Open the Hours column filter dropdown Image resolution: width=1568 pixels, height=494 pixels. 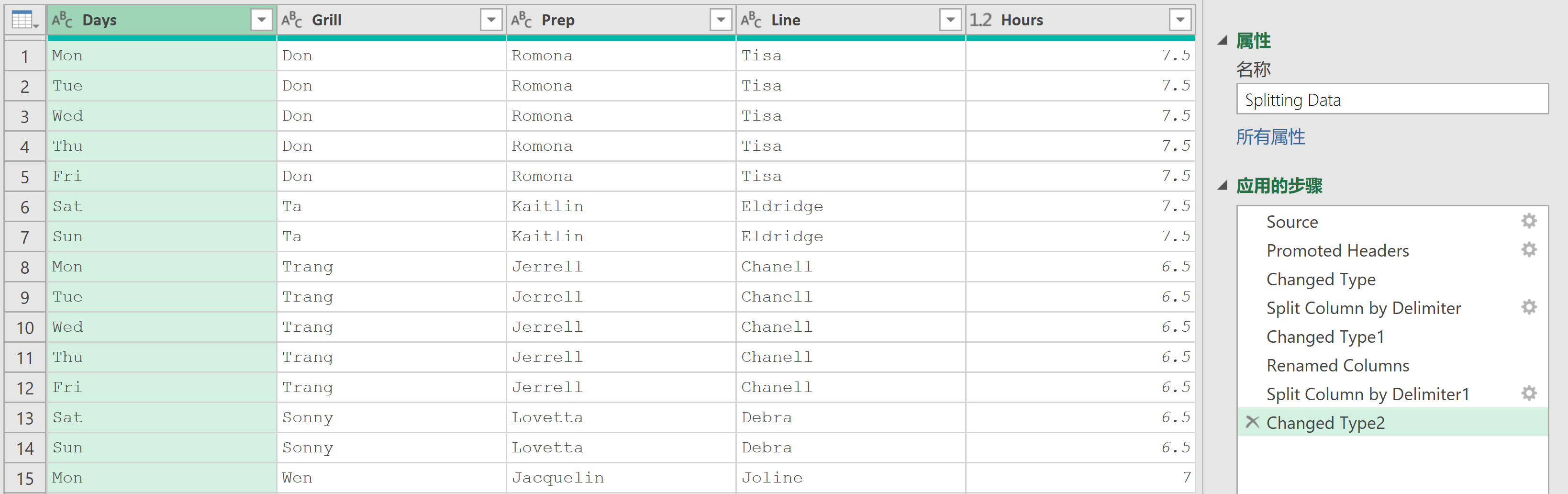point(1179,20)
